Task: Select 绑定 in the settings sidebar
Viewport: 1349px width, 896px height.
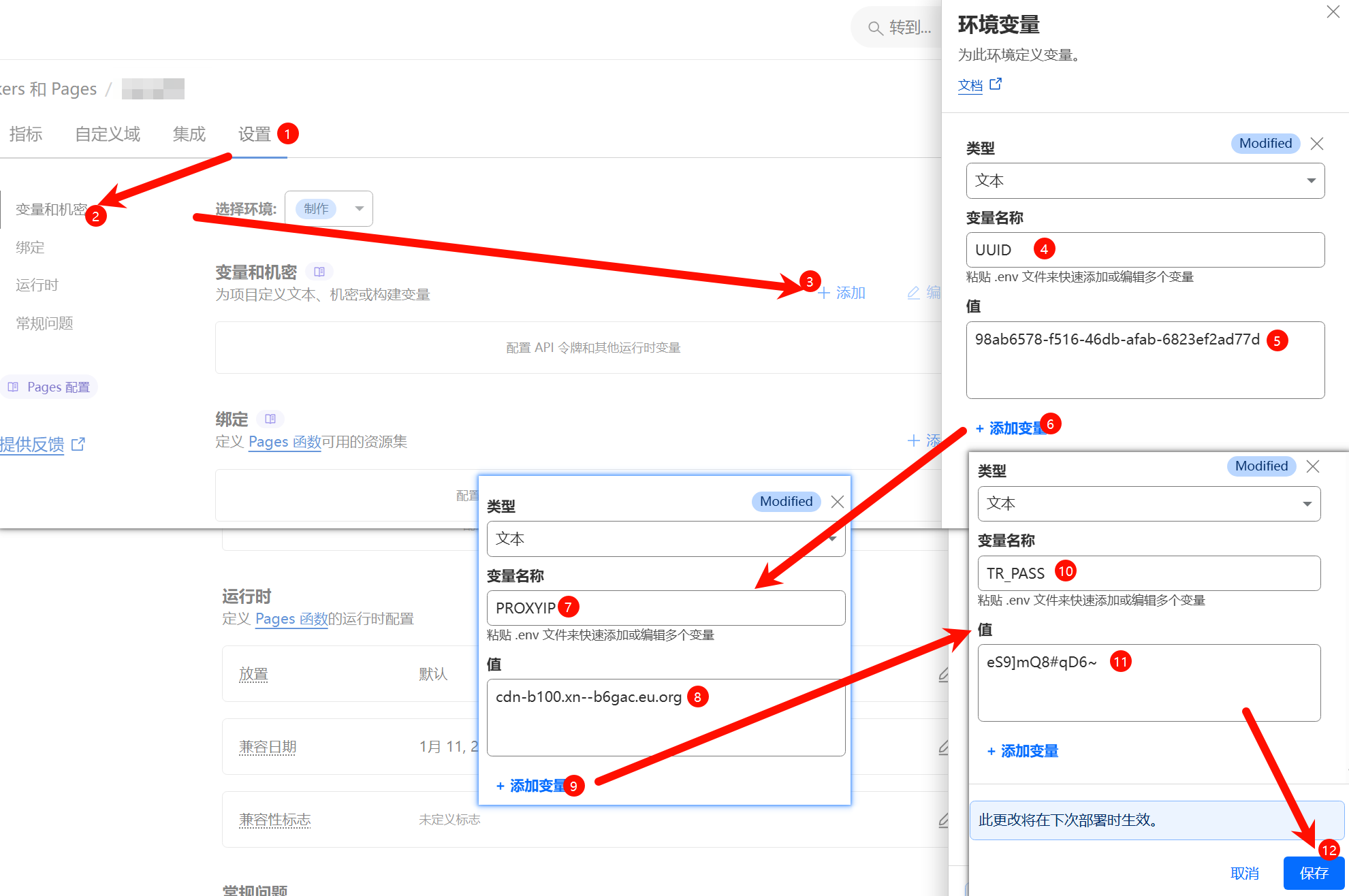Action: point(30,247)
